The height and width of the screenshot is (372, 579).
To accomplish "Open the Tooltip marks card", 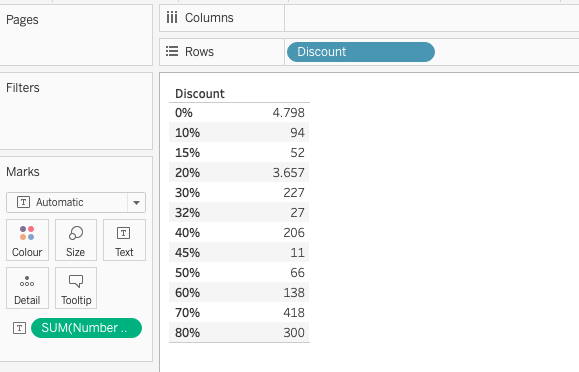I will 76,288.
